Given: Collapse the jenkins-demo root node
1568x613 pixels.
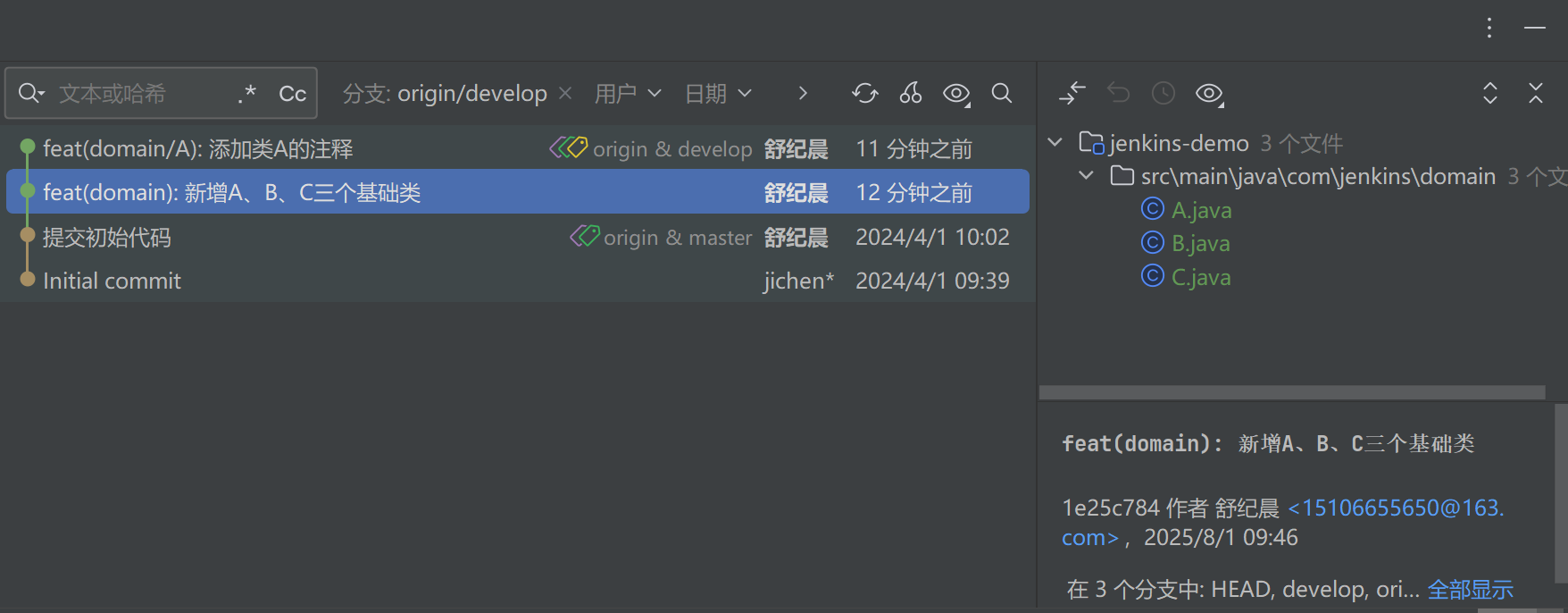Looking at the screenshot, I should (1055, 142).
